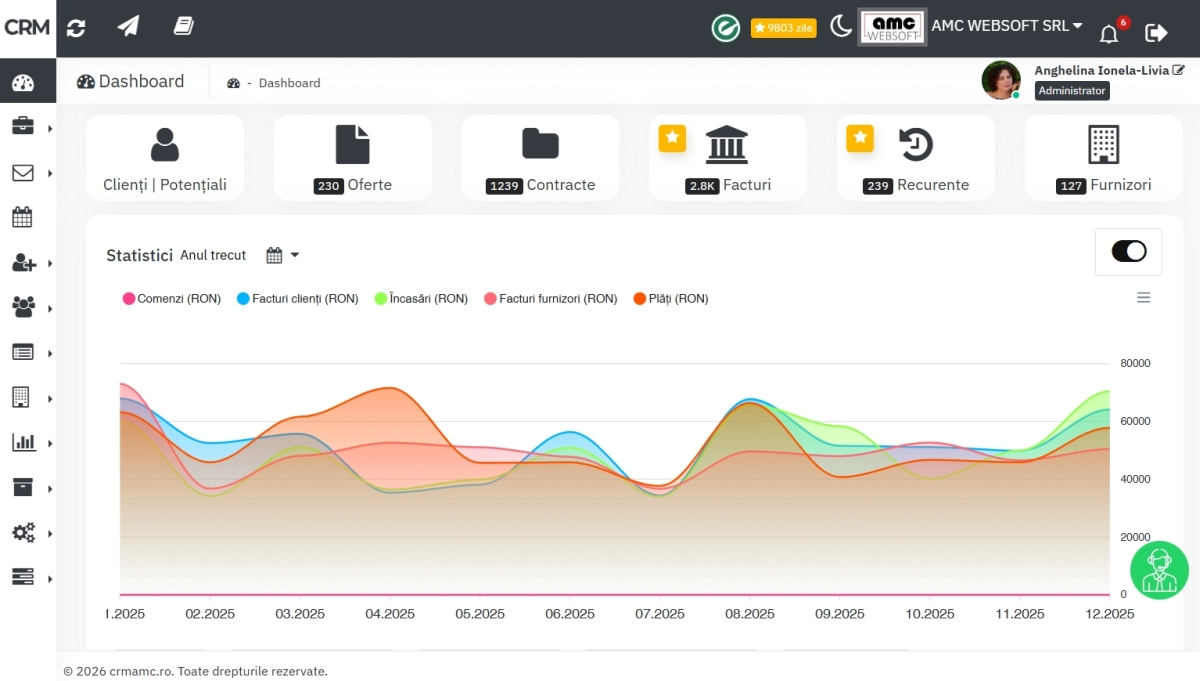Viewport: 1200px width, 681px height.
Task: Click the 04.2025 chart axis label
Action: click(390, 614)
